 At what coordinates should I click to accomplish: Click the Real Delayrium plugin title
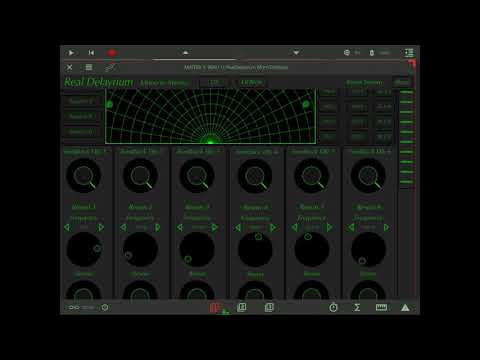click(99, 82)
